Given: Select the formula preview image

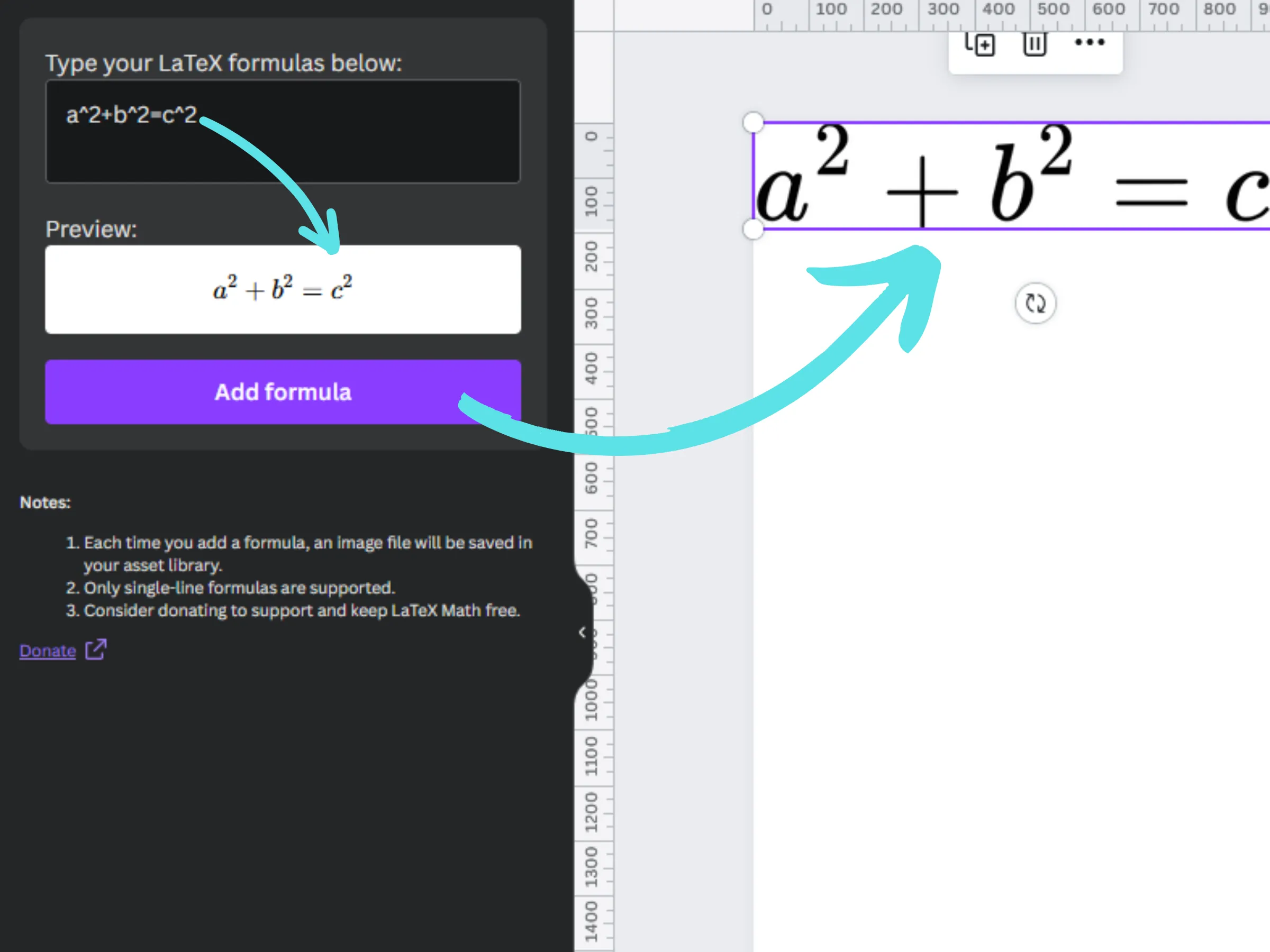Looking at the screenshot, I should tap(283, 289).
